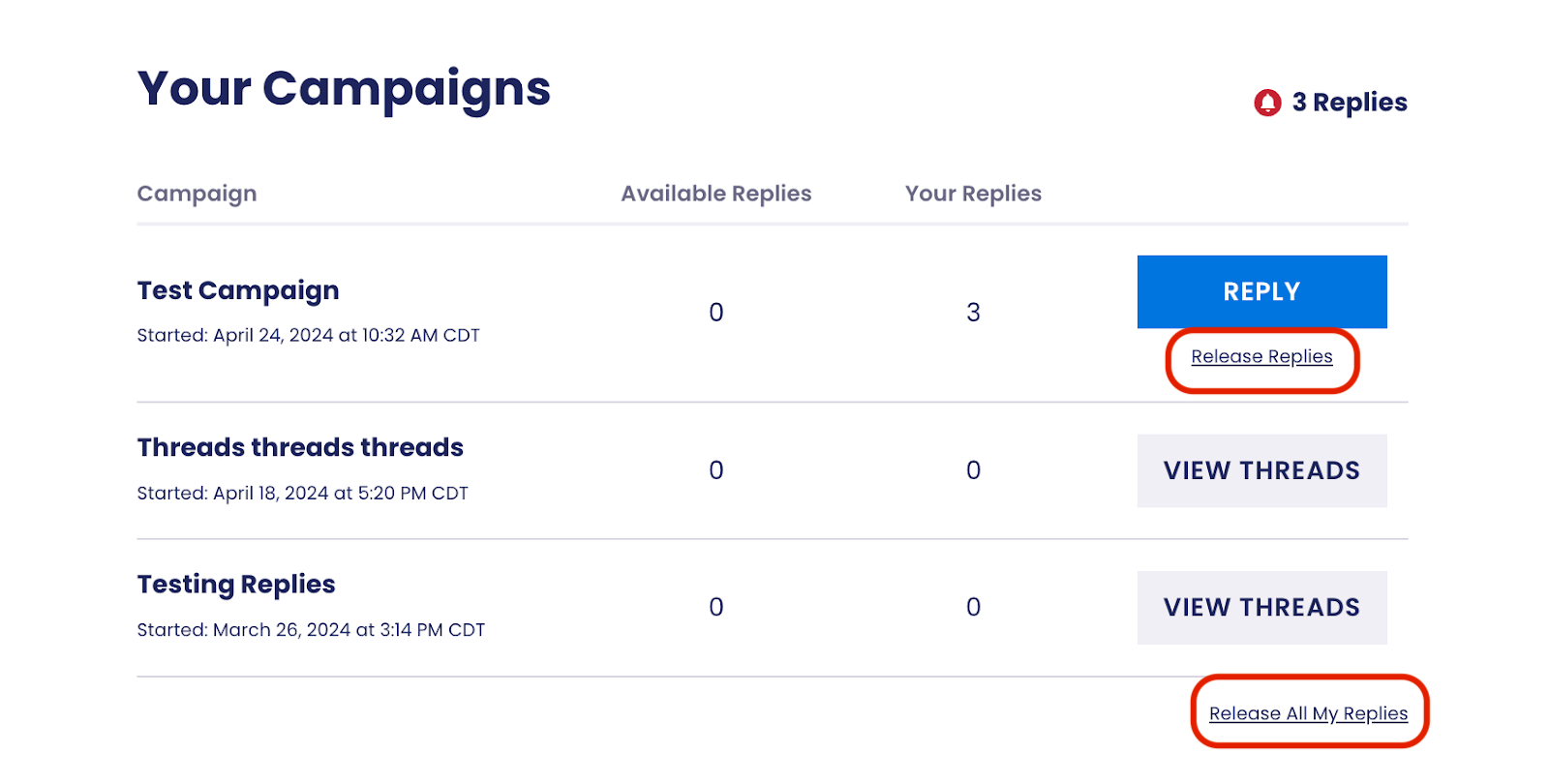
Task: Click the Campaign column header
Action: coord(197,194)
